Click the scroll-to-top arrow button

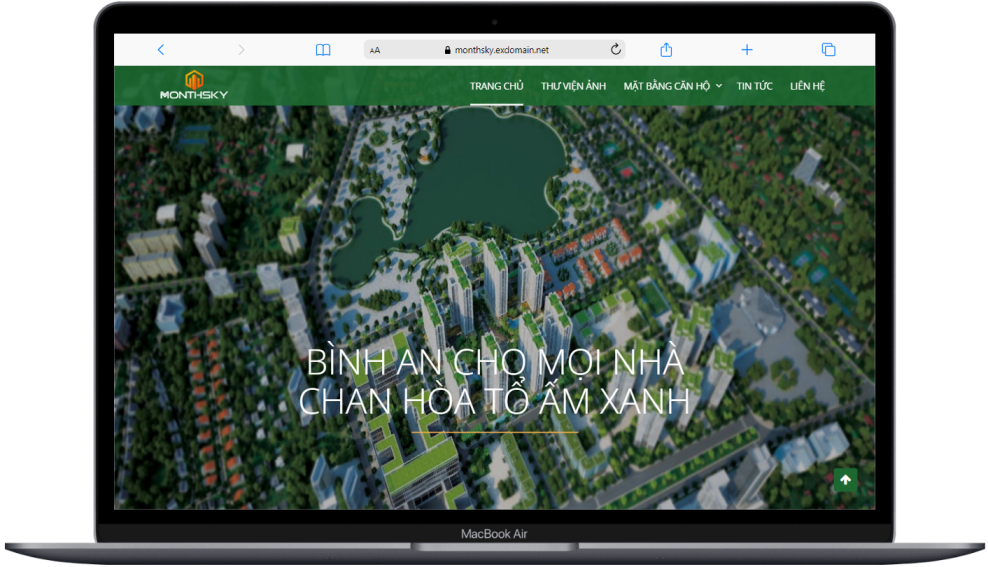[845, 480]
